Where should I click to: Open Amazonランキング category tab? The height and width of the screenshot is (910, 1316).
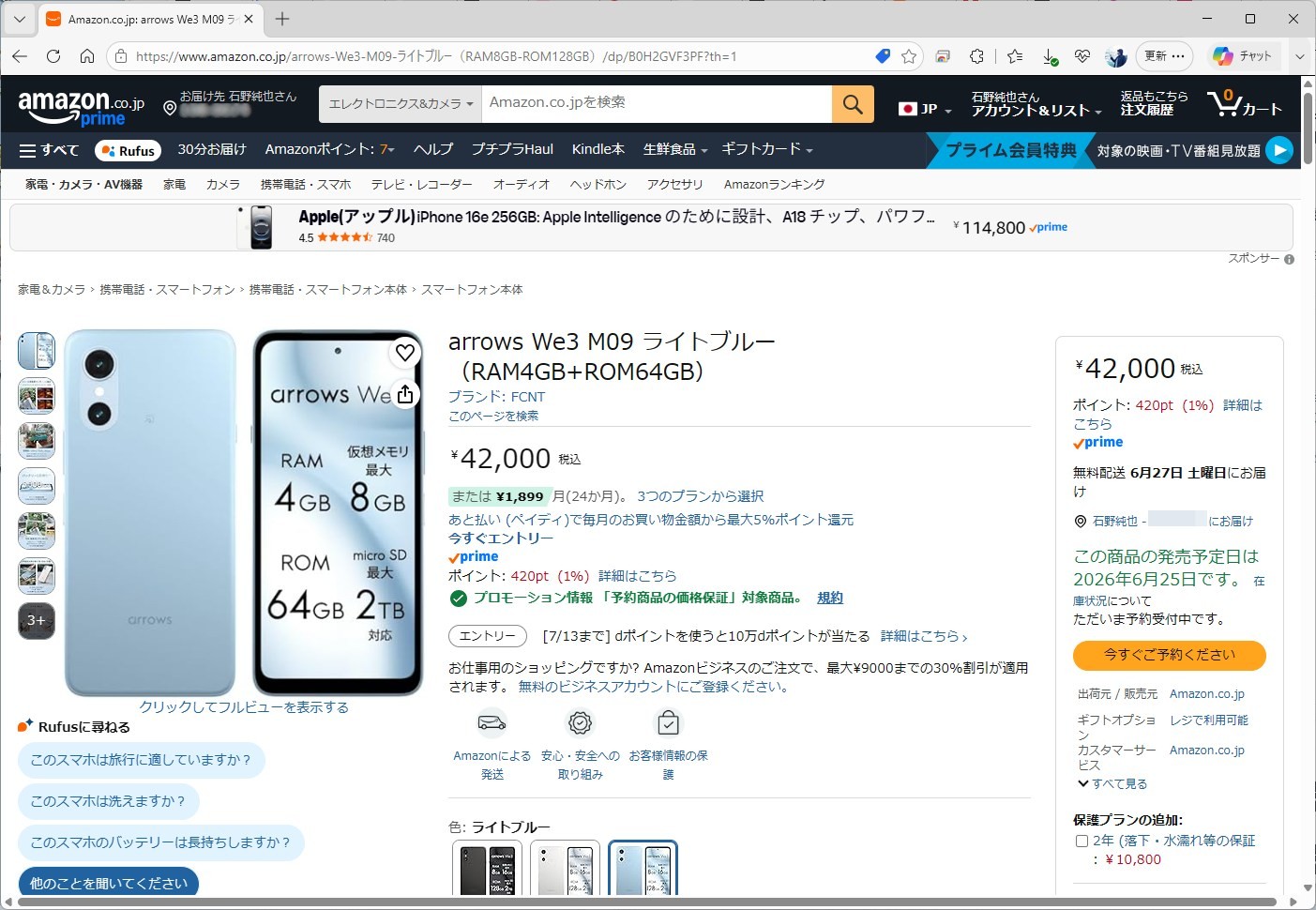(775, 185)
